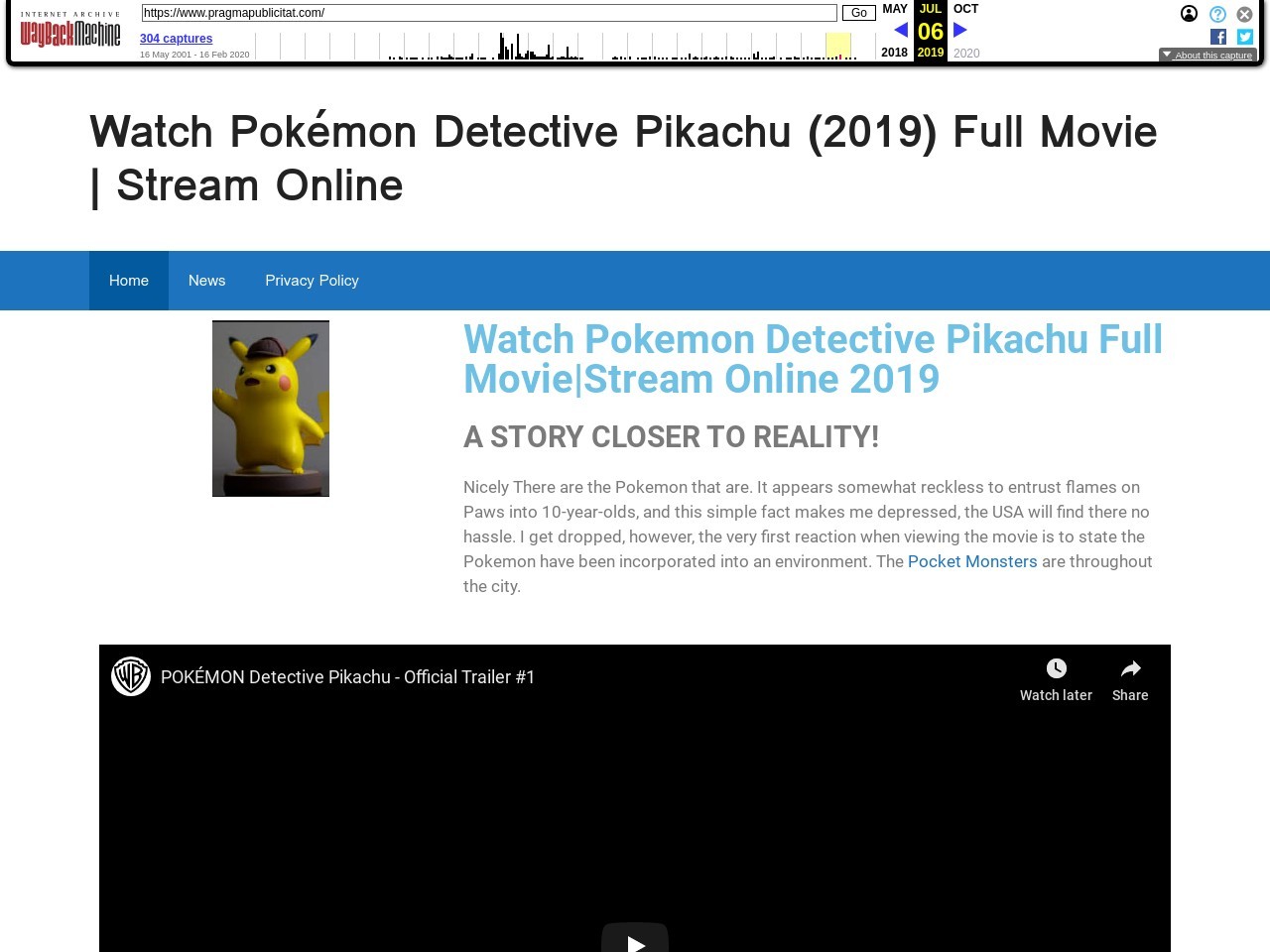This screenshot has height=952, width=1270.
Task: Click the Watch later clock icon
Action: coord(1056,669)
